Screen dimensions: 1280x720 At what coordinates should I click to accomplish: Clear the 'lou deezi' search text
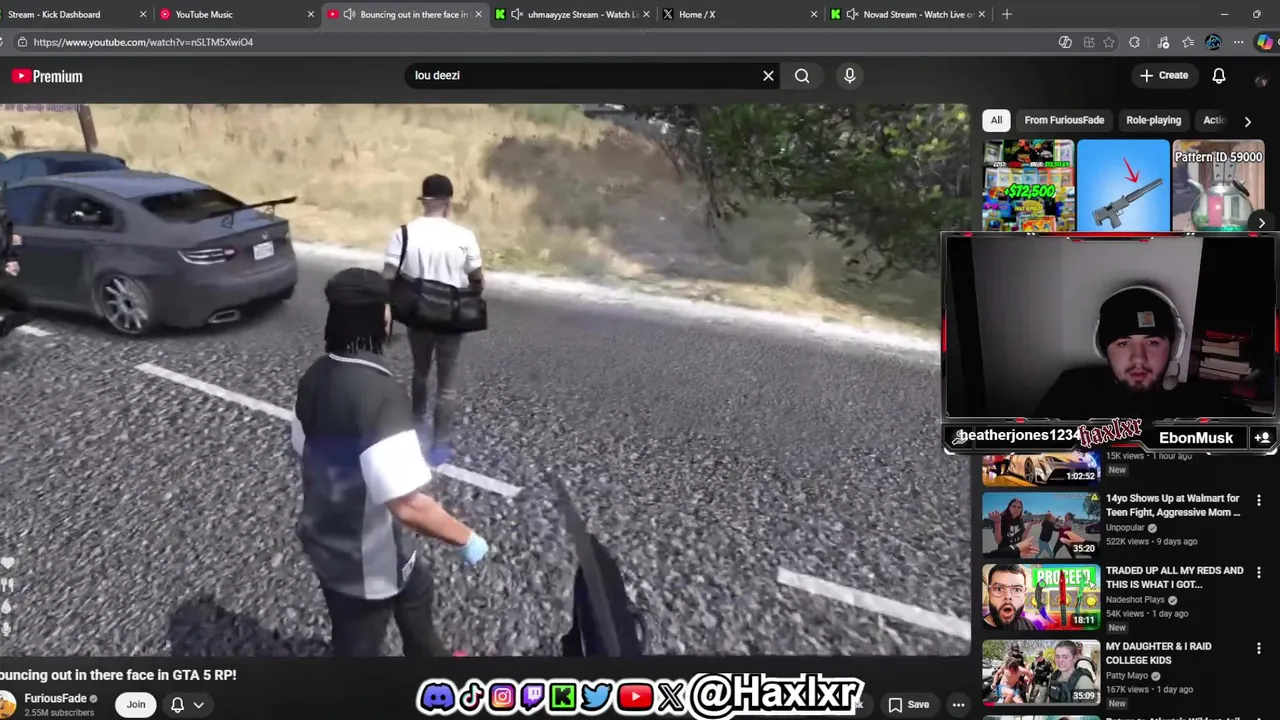coord(768,76)
